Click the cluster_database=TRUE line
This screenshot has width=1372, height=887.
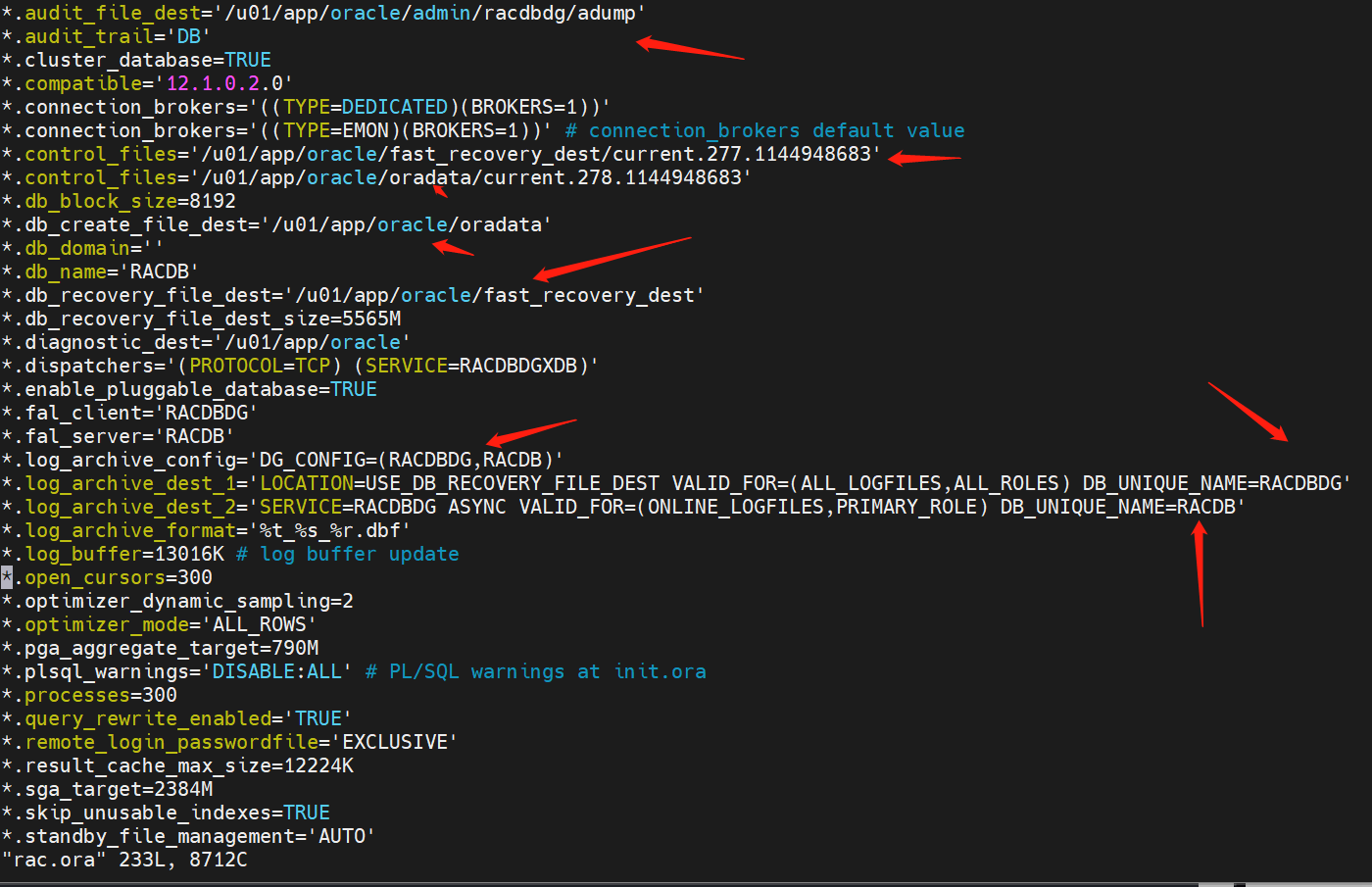[136, 60]
